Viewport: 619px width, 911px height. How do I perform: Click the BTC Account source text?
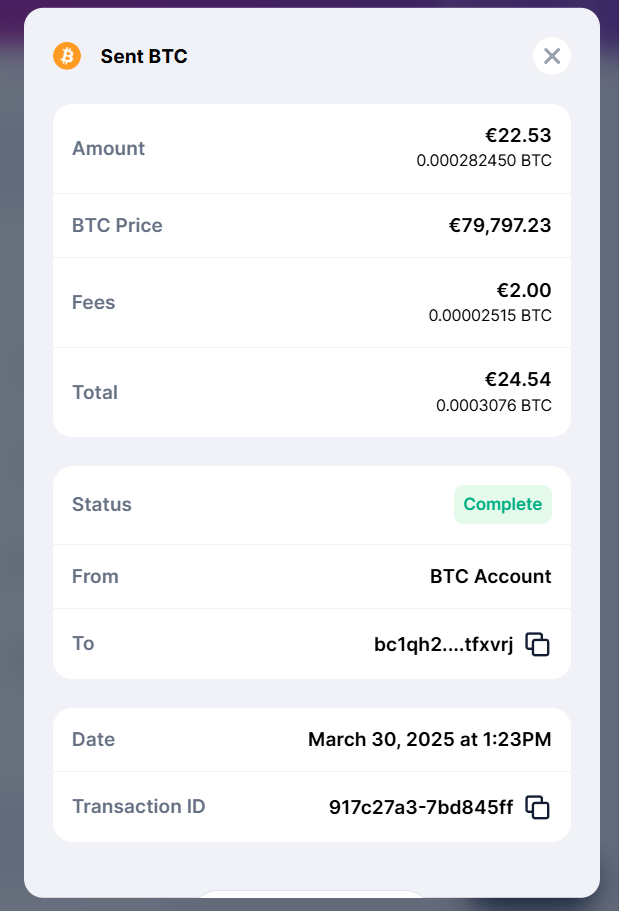click(490, 576)
